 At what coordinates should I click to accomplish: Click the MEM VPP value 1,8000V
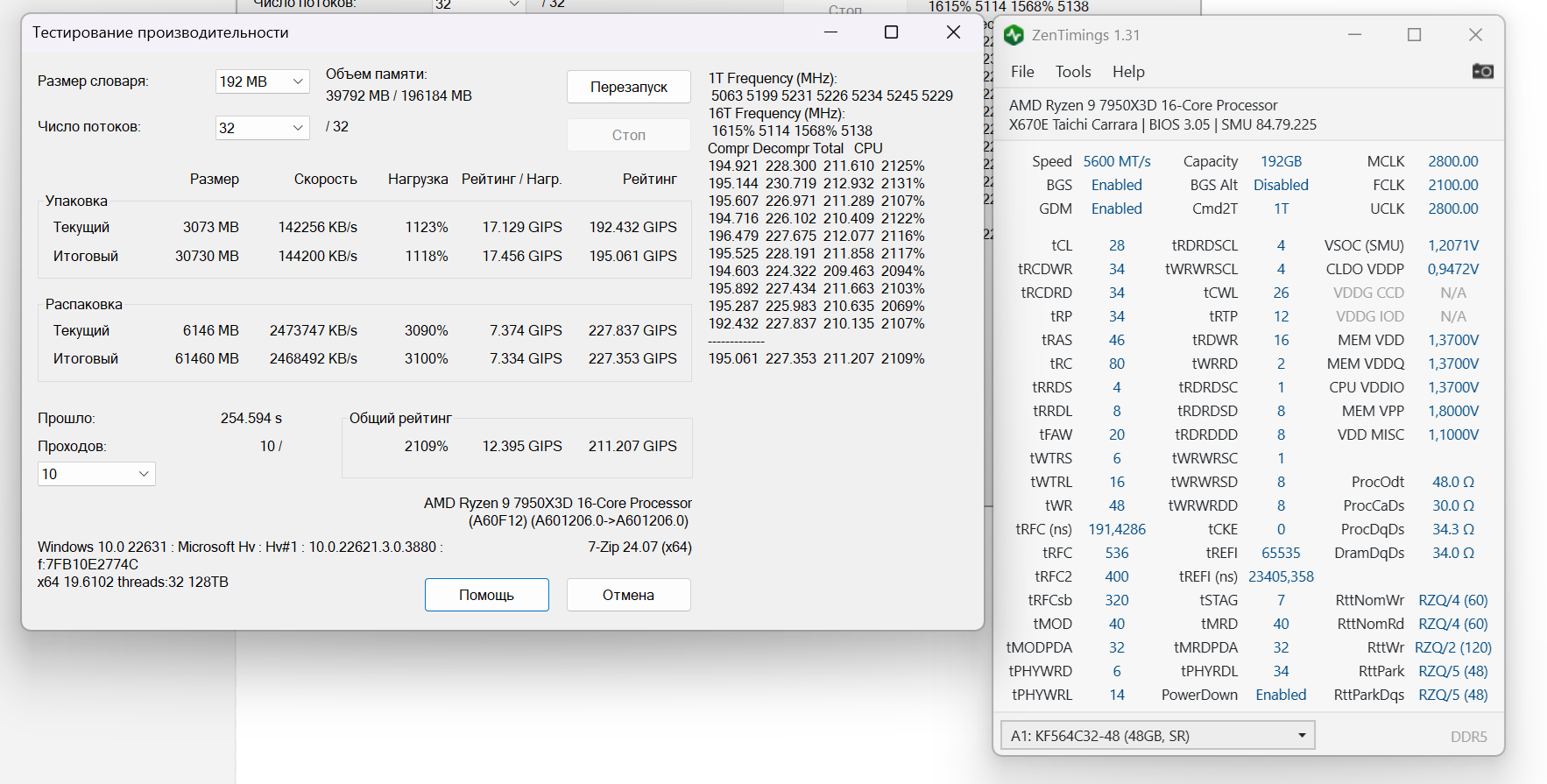point(1453,411)
